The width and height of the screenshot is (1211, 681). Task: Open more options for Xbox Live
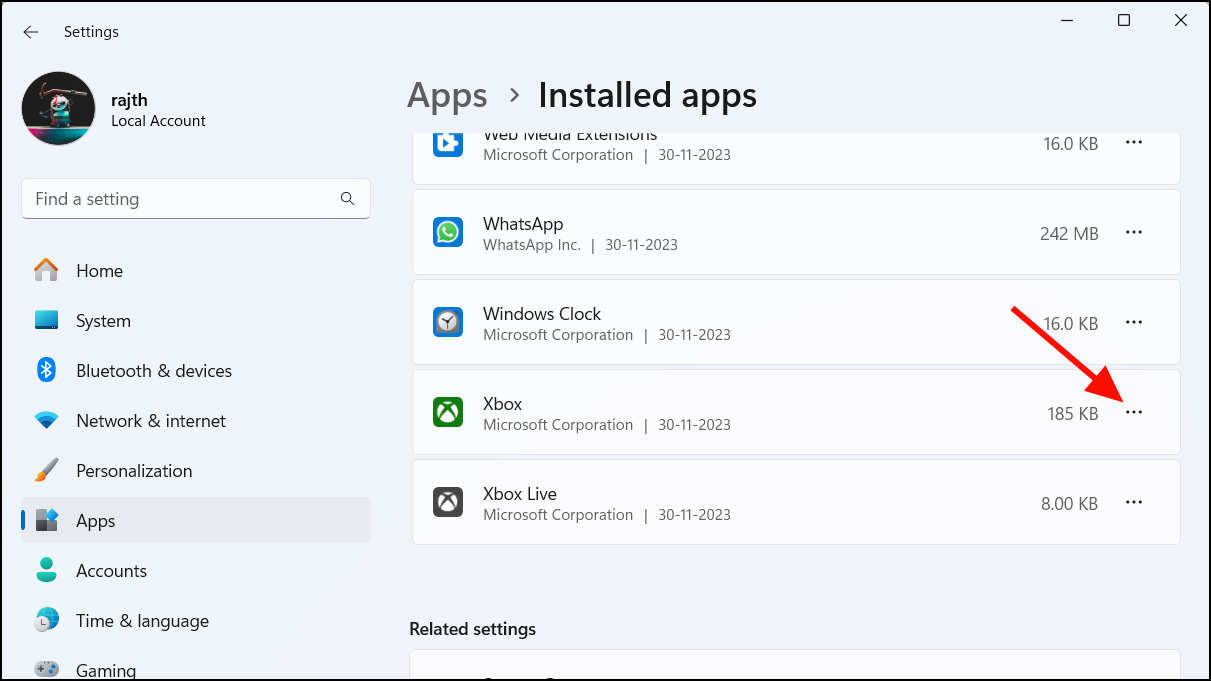point(1133,502)
